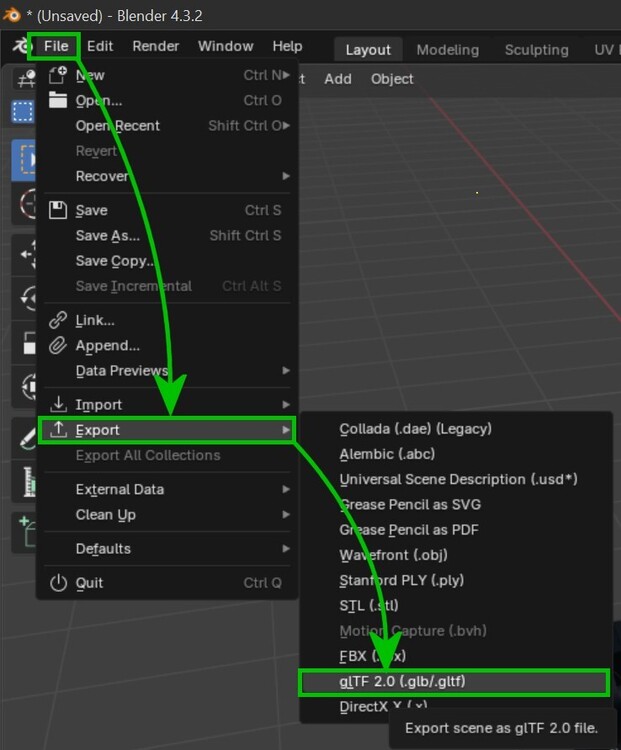Choose Stanford PLY (.ply) export
621x750 pixels.
point(401,580)
